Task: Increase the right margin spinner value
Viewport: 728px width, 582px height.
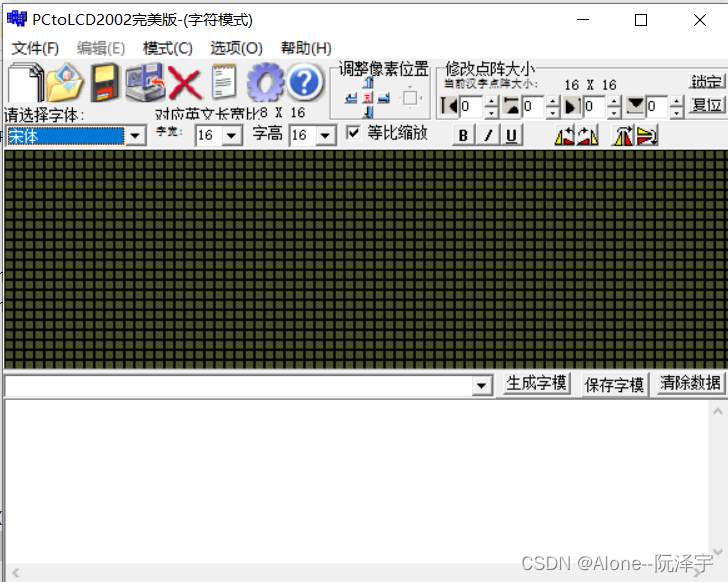Action: click(614, 101)
